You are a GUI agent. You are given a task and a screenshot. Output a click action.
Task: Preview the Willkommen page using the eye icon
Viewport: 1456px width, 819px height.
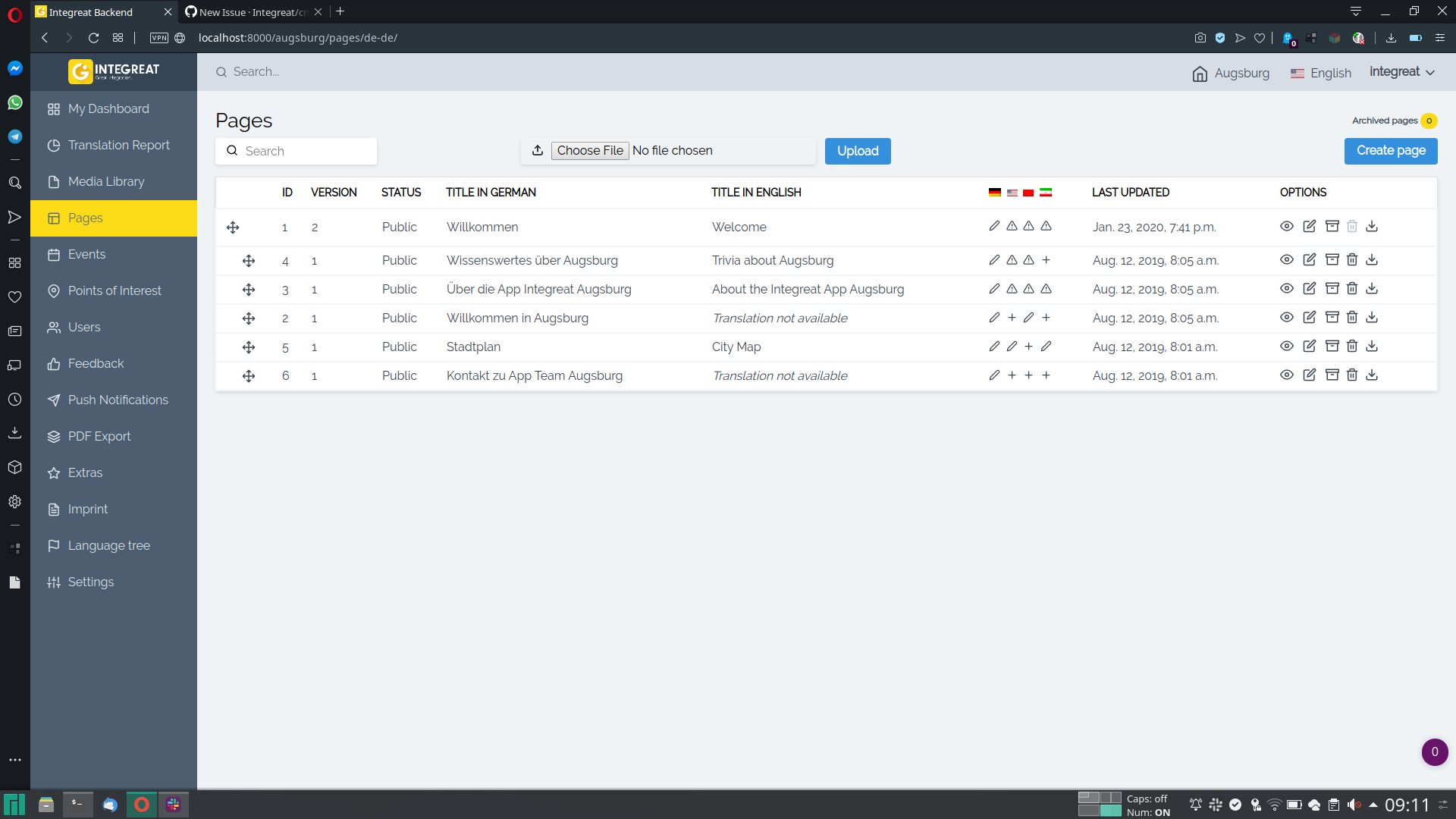click(x=1287, y=226)
